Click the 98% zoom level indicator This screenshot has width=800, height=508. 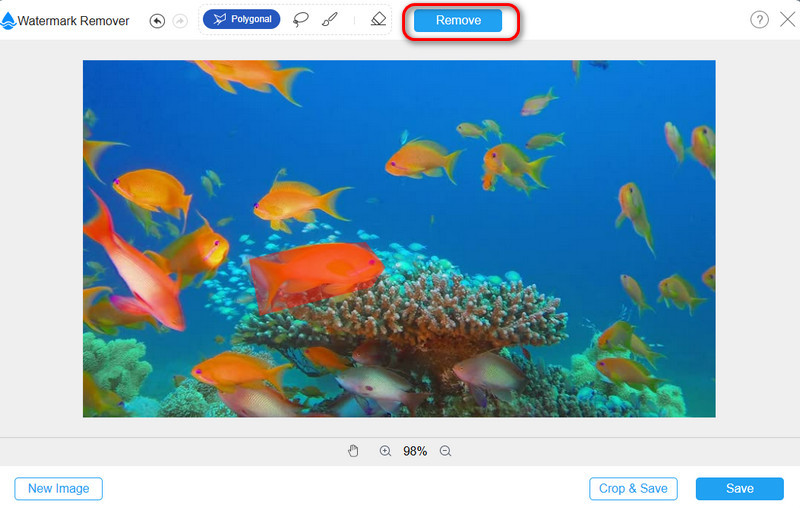pos(415,451)
